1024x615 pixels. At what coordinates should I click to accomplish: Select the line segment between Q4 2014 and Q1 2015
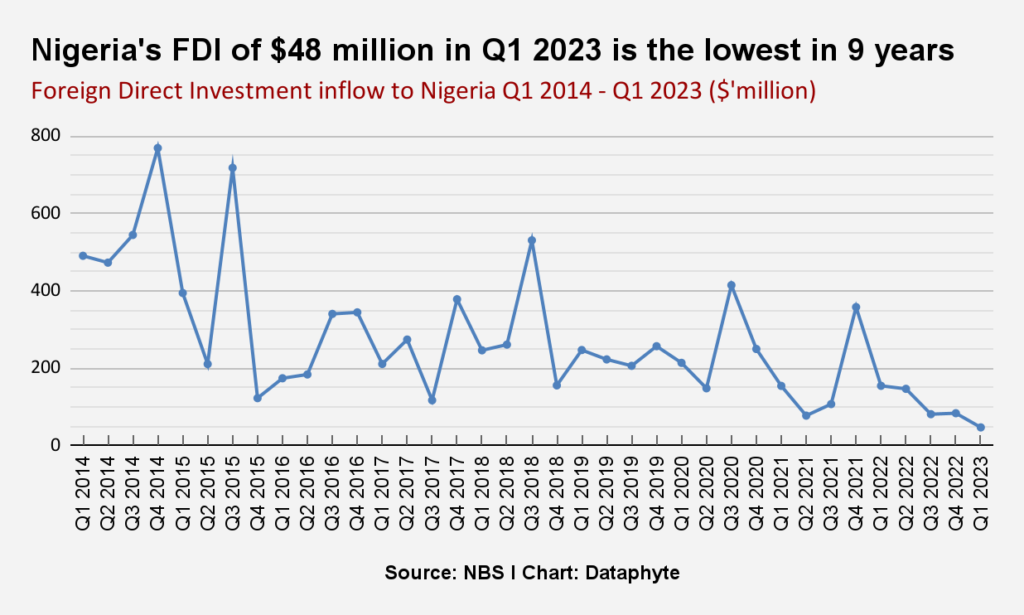[170, 220]
